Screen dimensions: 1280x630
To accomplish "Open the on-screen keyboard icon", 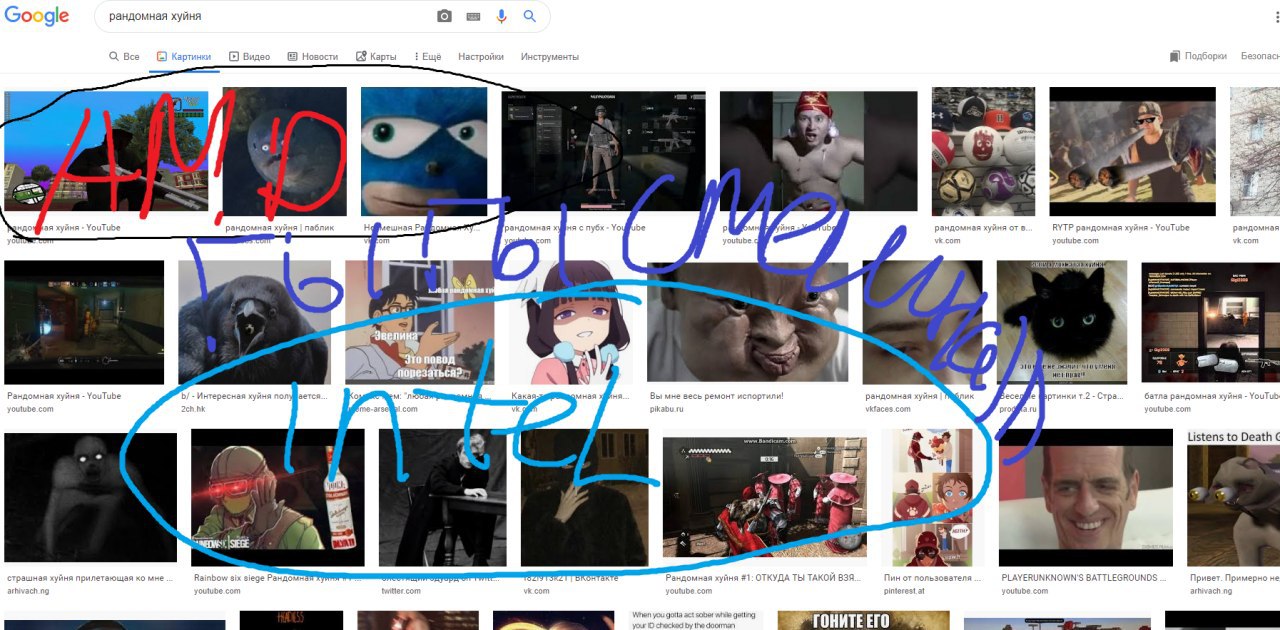I will (x=473, y=17).
